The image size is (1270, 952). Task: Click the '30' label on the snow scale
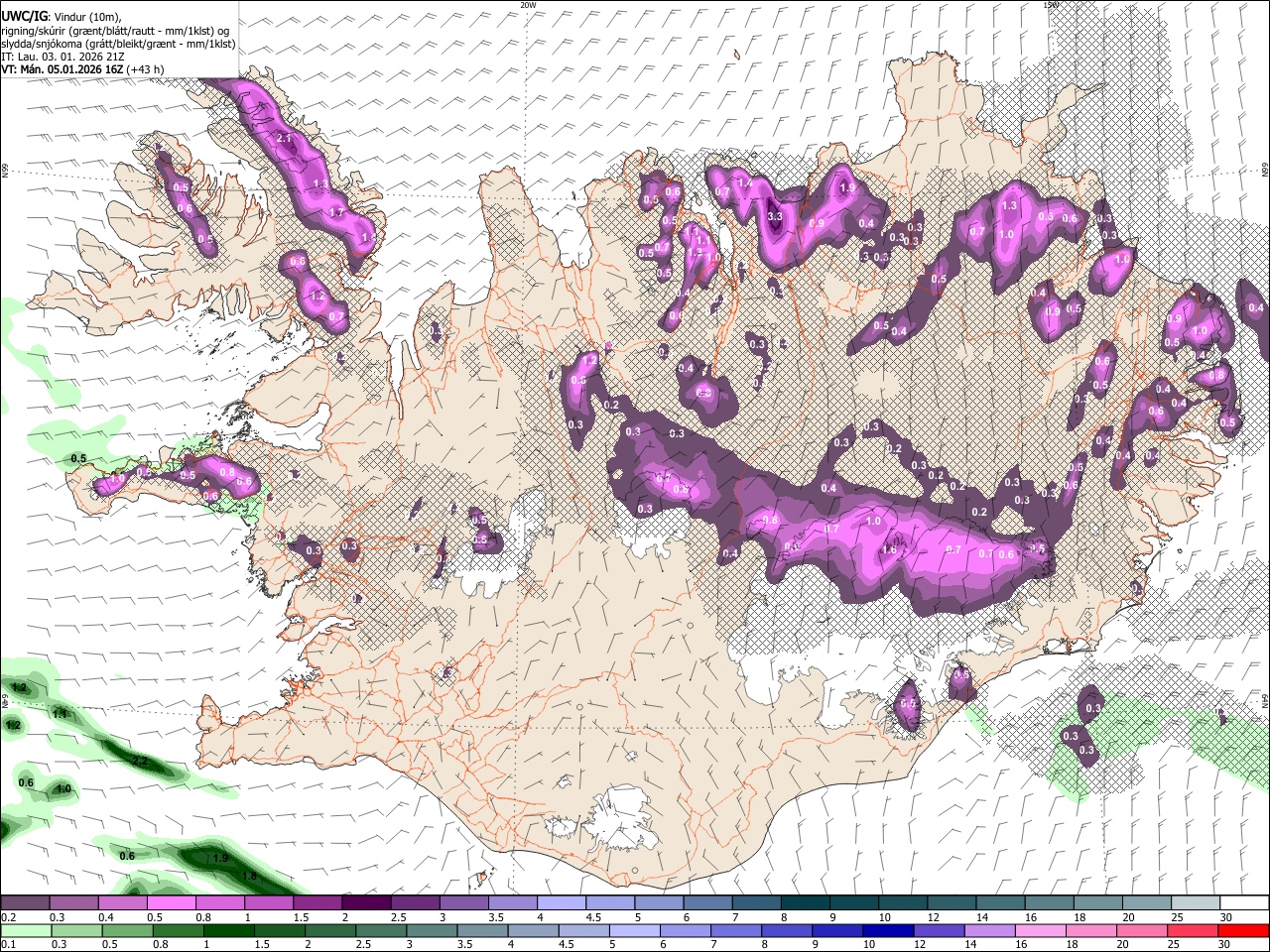[1225, 917]
